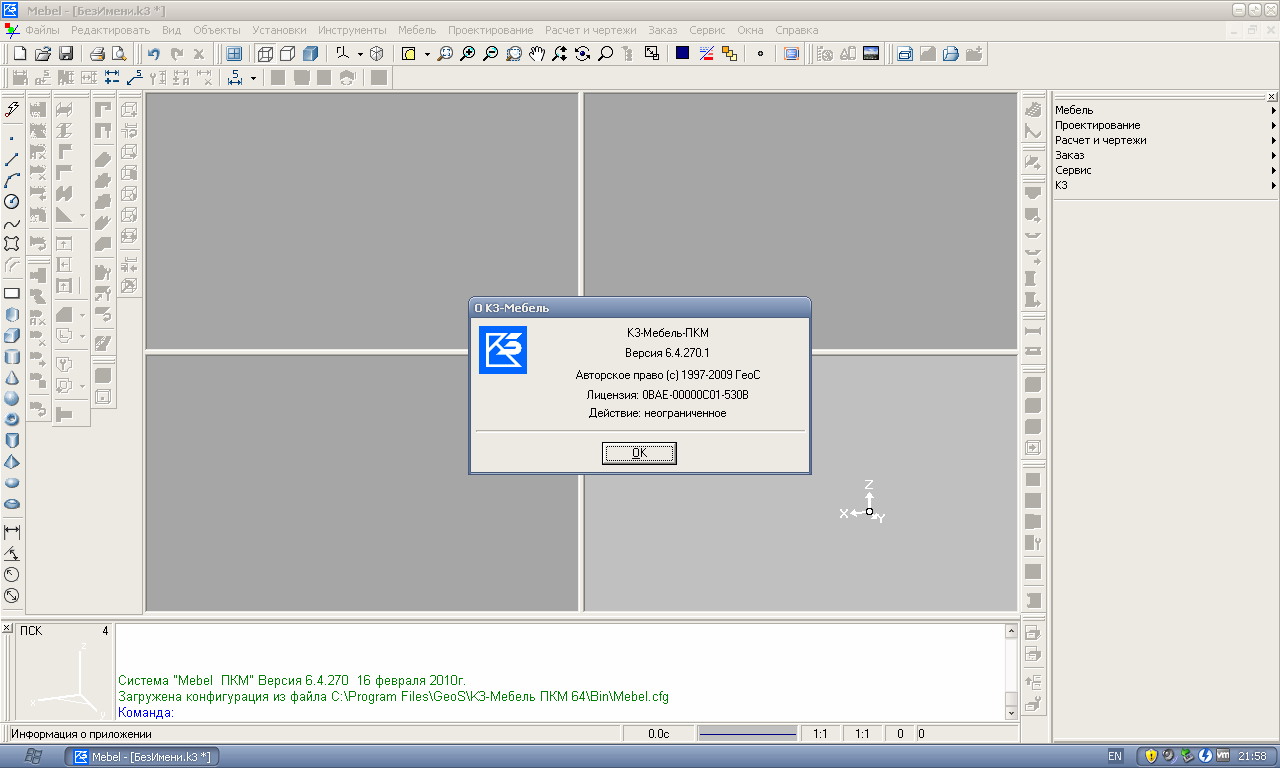Expand Проектирование in the right panel
Viewport: 1280px width, 768px height.
(x=1166, y=125)
